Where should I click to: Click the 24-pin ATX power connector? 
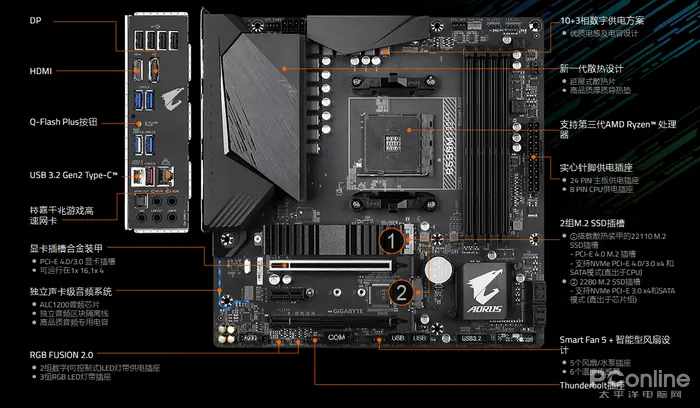(x=533, y=157)
